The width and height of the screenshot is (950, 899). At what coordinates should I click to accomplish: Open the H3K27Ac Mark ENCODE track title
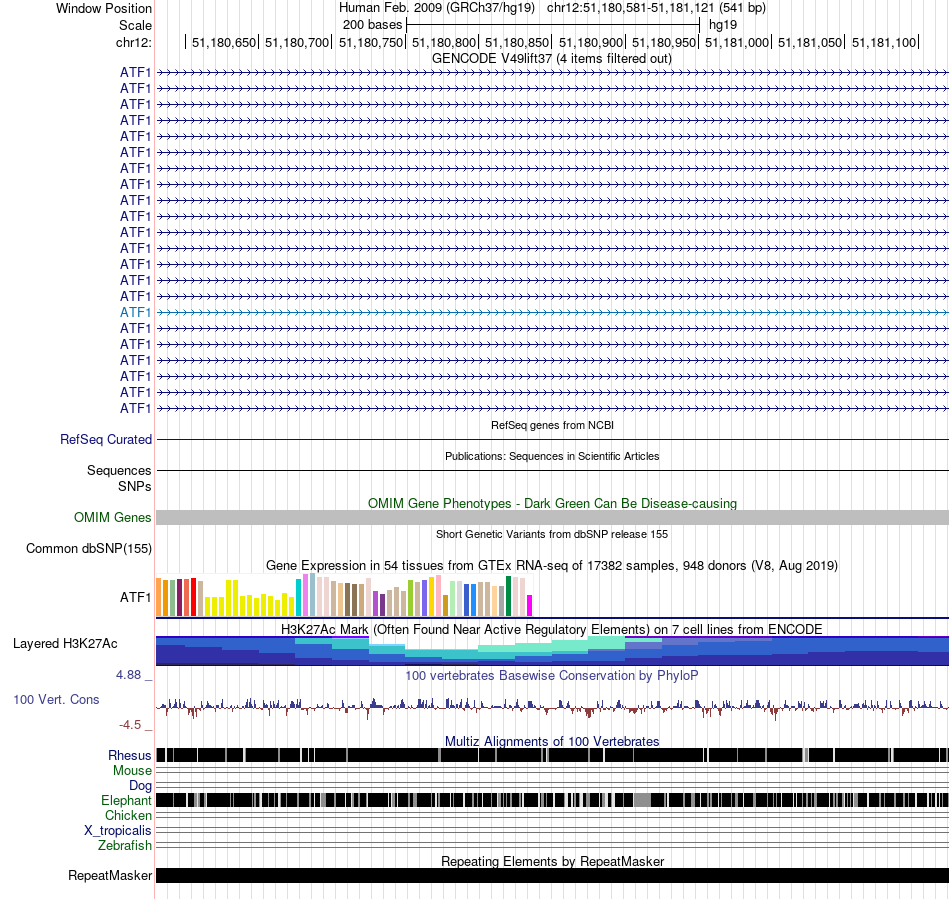pyautogui.click(x=551, y=629)
